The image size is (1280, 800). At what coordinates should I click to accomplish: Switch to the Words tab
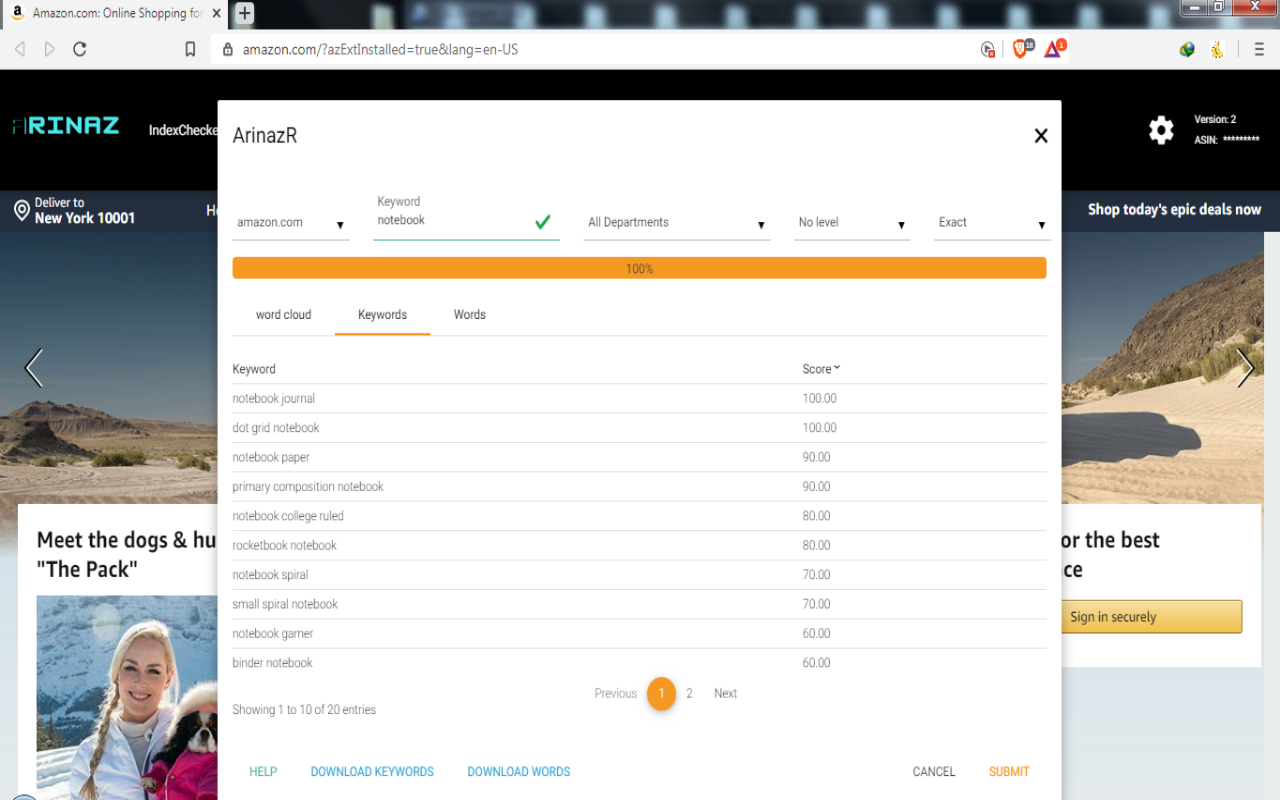(x=469, y=315)
